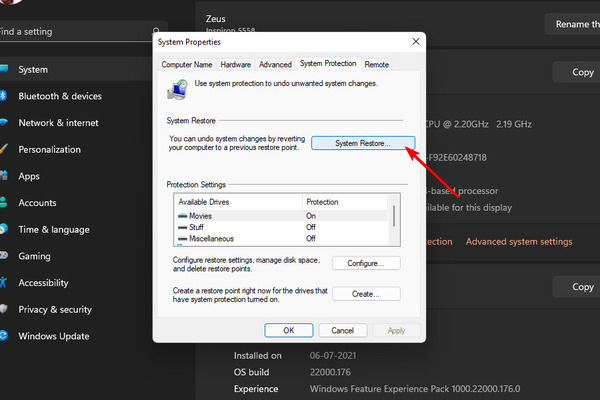The height and width of the screenshot is (400, 600).
Task: Open Bluetooth & devices settings
Action: (60, 96)
